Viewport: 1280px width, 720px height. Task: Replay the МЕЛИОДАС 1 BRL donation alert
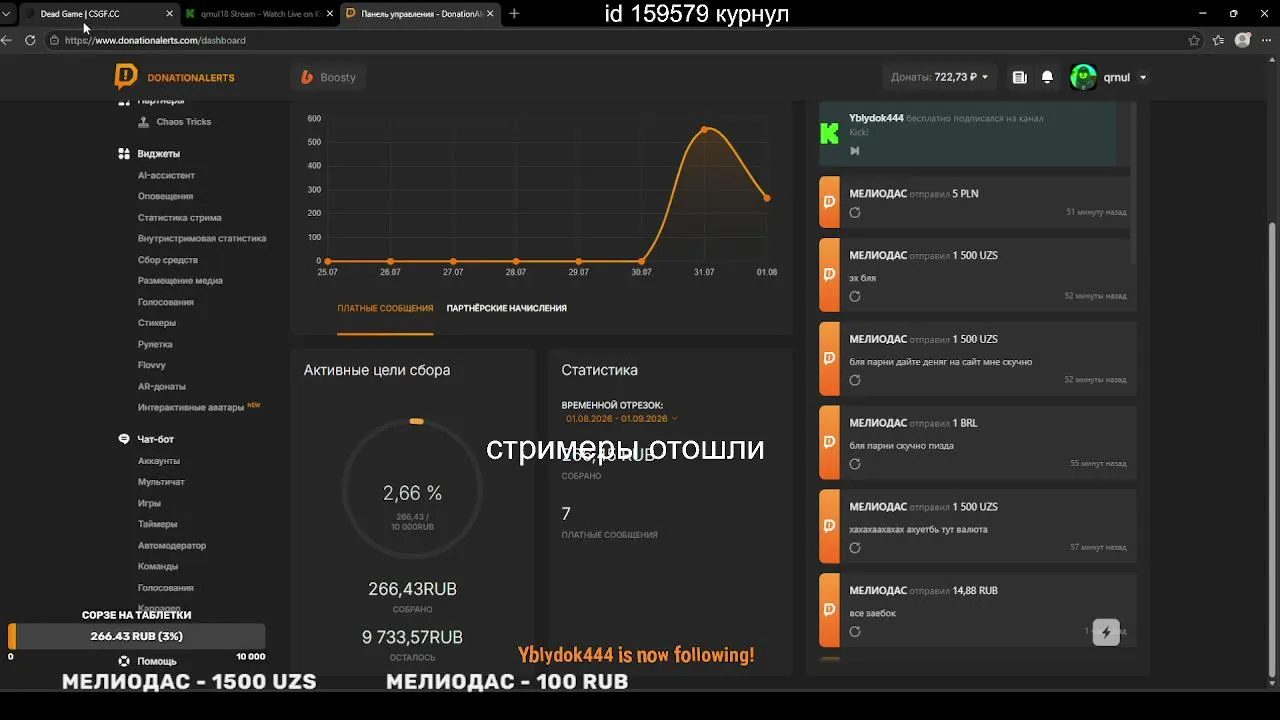855,464
